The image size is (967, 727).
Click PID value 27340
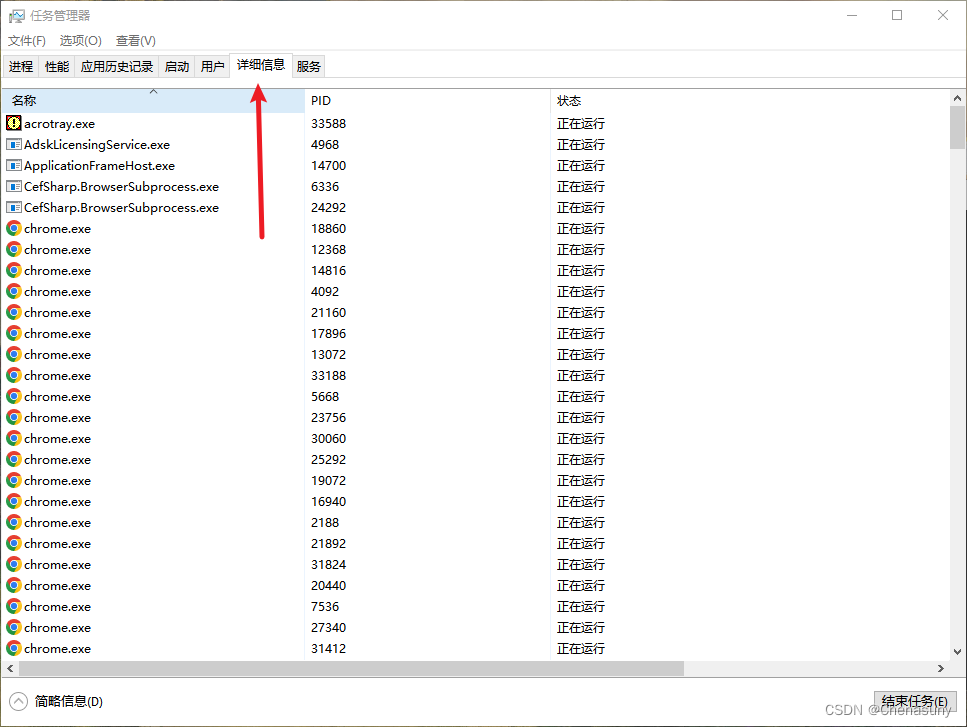click(329, 627)
